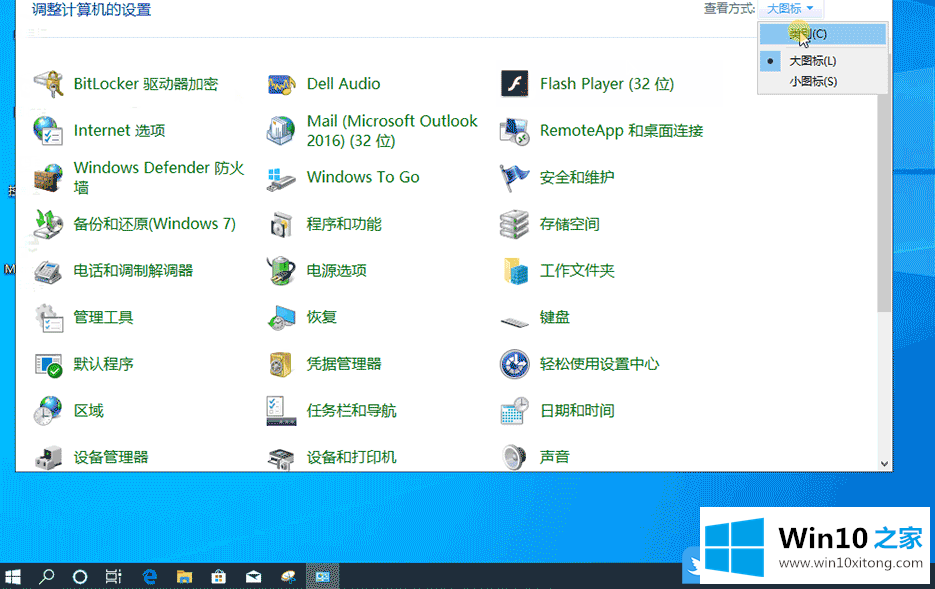Viewport: 935px width, 589px height.
Task: Open the 任务栏和导航 icon
Action: coord(281,411)
